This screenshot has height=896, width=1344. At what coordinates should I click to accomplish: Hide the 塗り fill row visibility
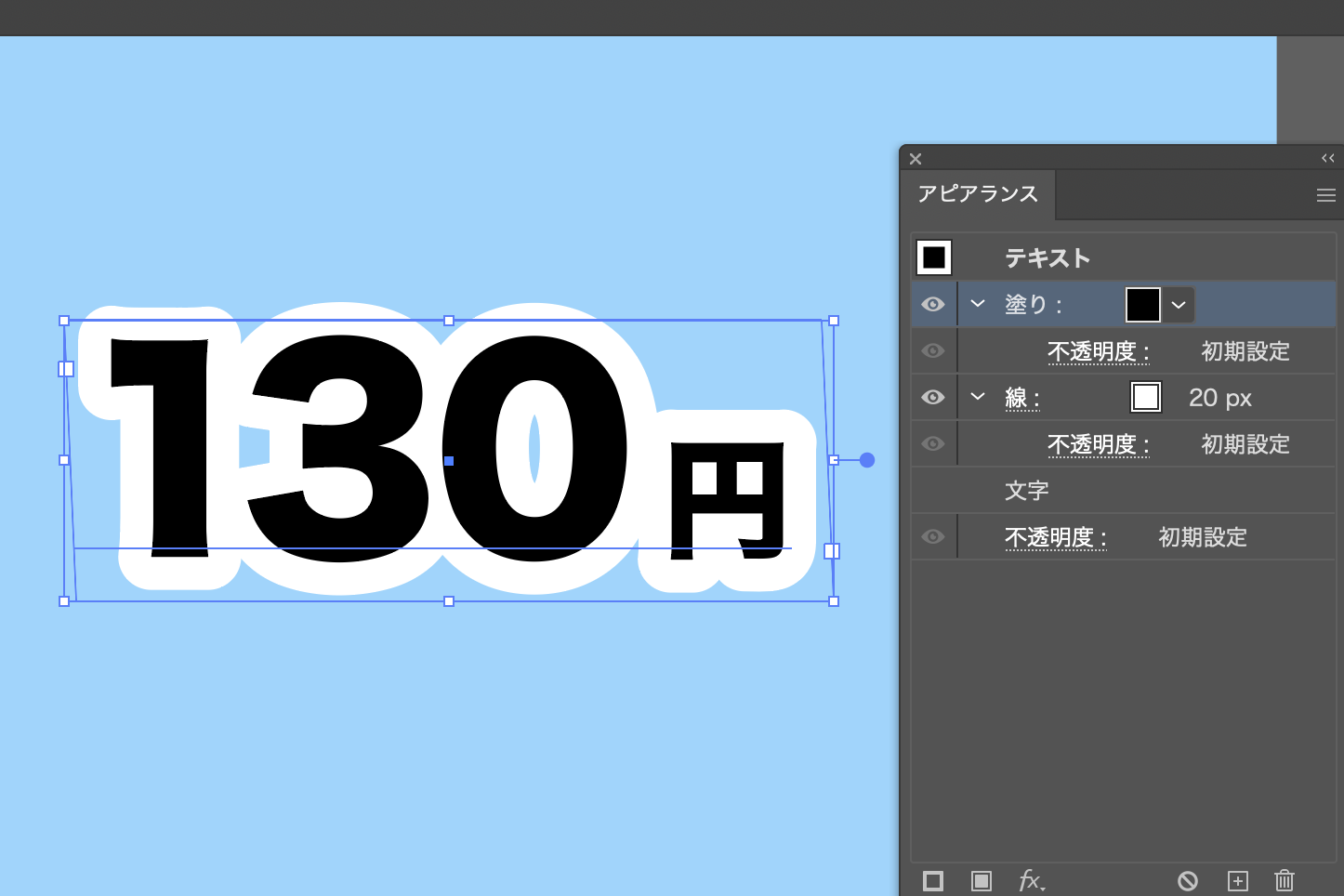(x=932, y=304)
